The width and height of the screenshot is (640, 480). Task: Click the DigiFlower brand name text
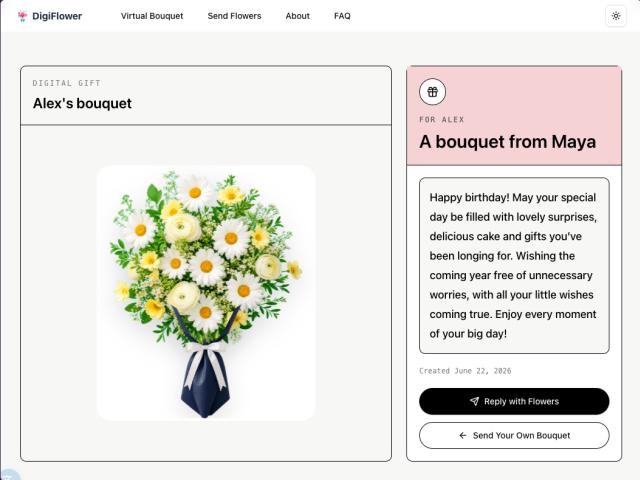click(57, 16)
